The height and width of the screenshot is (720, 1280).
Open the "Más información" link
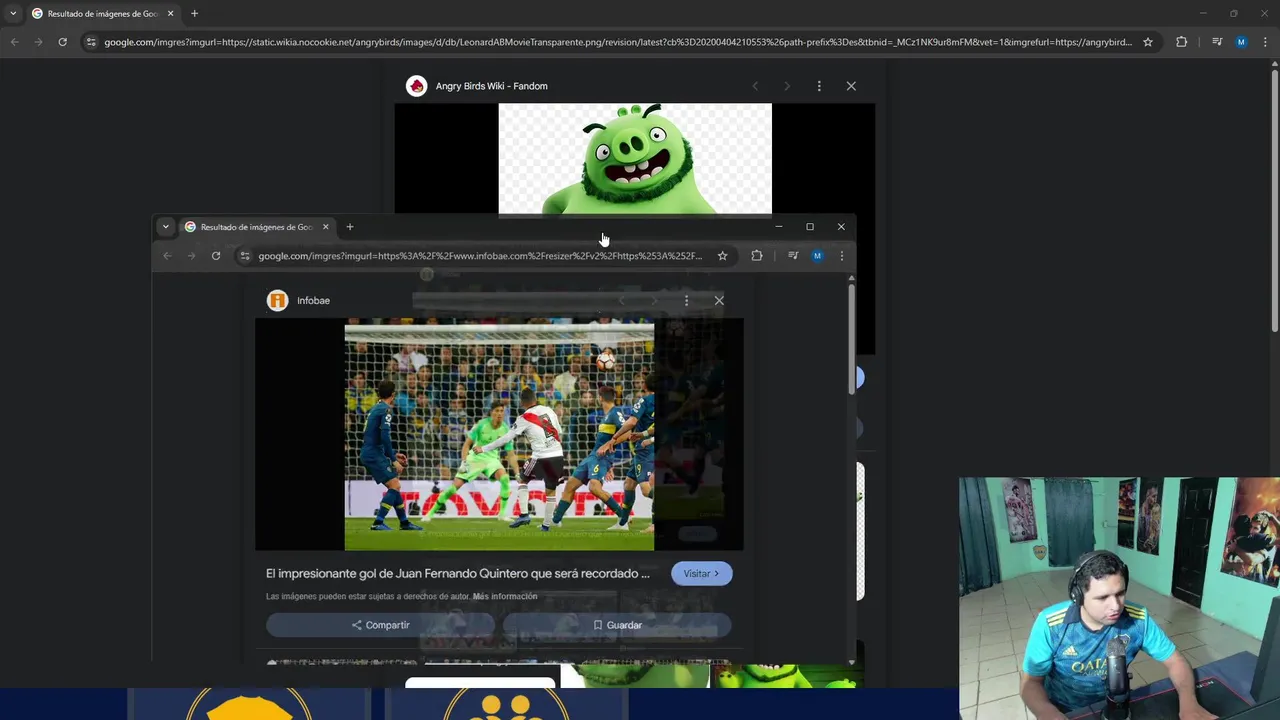click(x=505, y=596)
